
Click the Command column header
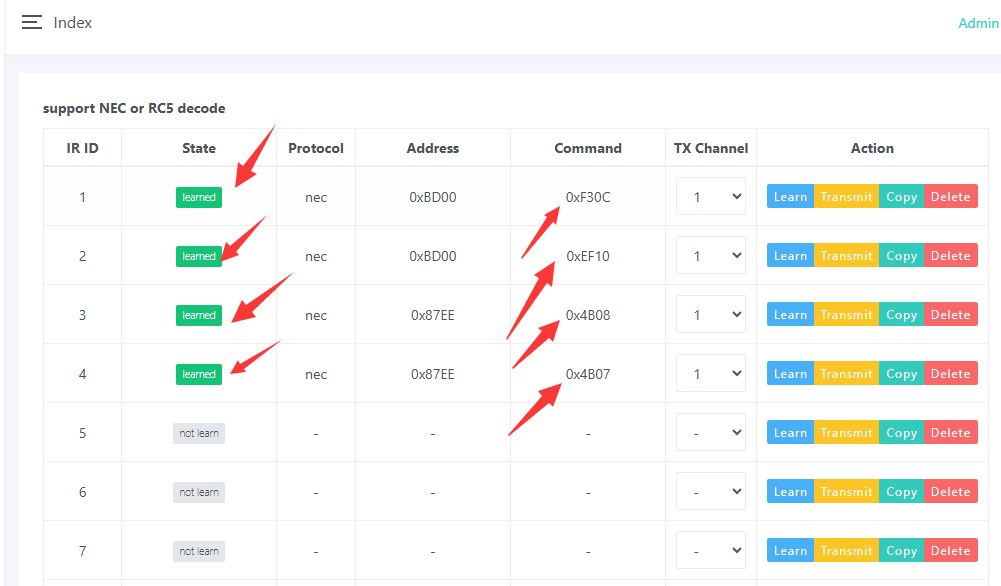pos(588,148)
